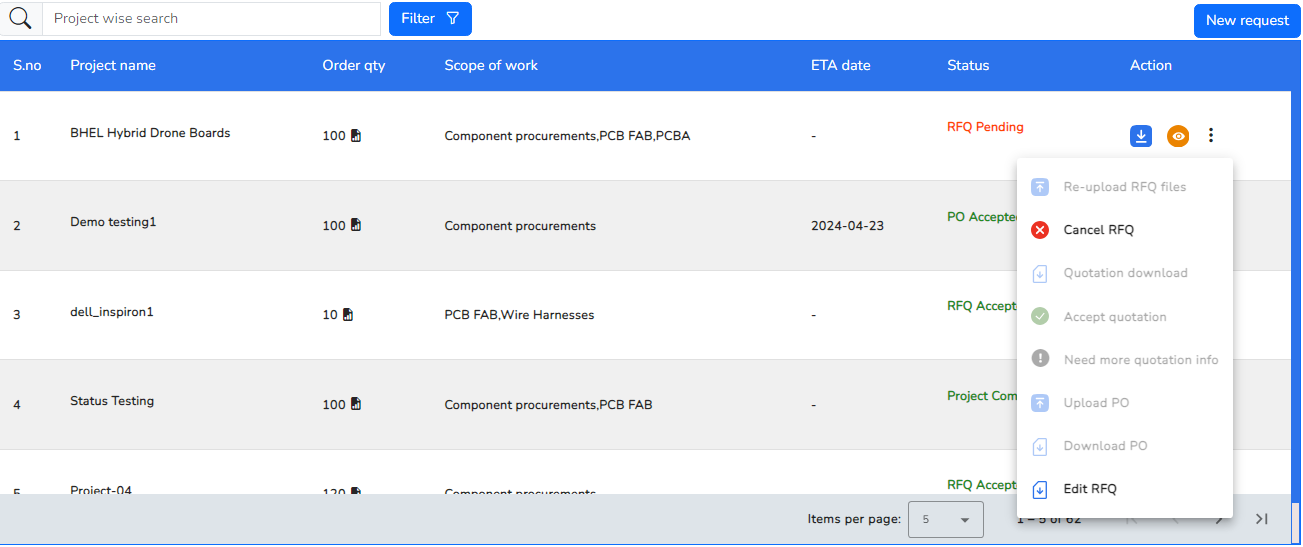Click the magnifying glass search icon
The width and height of the screenshot is (1303, 547).
(x=20, y=18)
